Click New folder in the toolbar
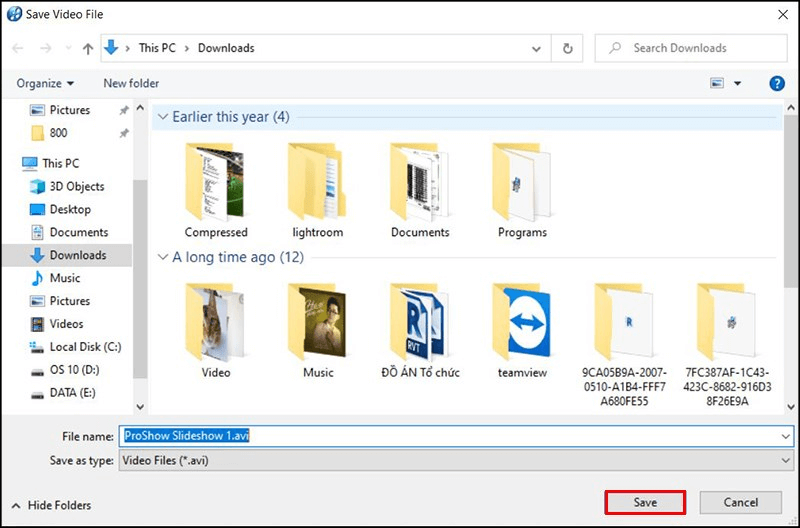Image resolution: width=800 pixels, height=528 pixels. tap(131, 84)
